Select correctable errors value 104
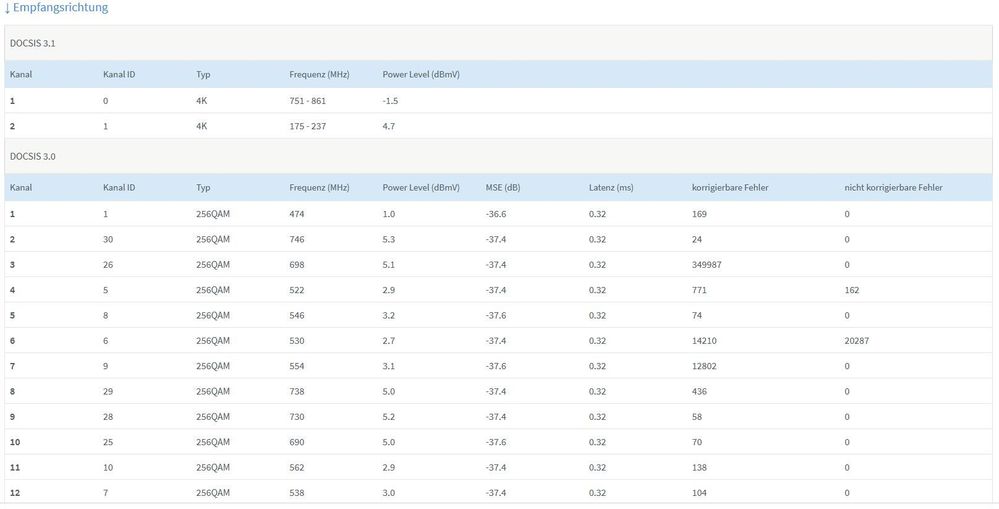The height and width of the screenshot is (509, 999). 700,493
